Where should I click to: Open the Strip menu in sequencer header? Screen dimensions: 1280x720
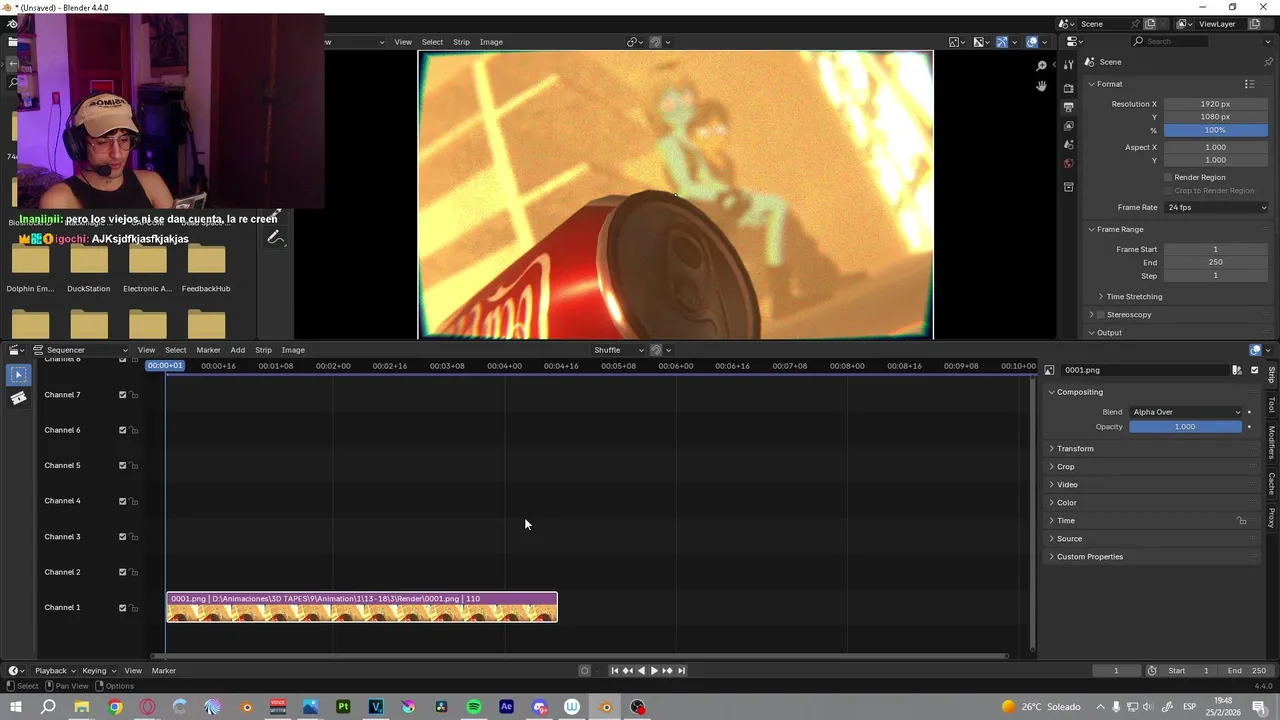click(263, 350)
